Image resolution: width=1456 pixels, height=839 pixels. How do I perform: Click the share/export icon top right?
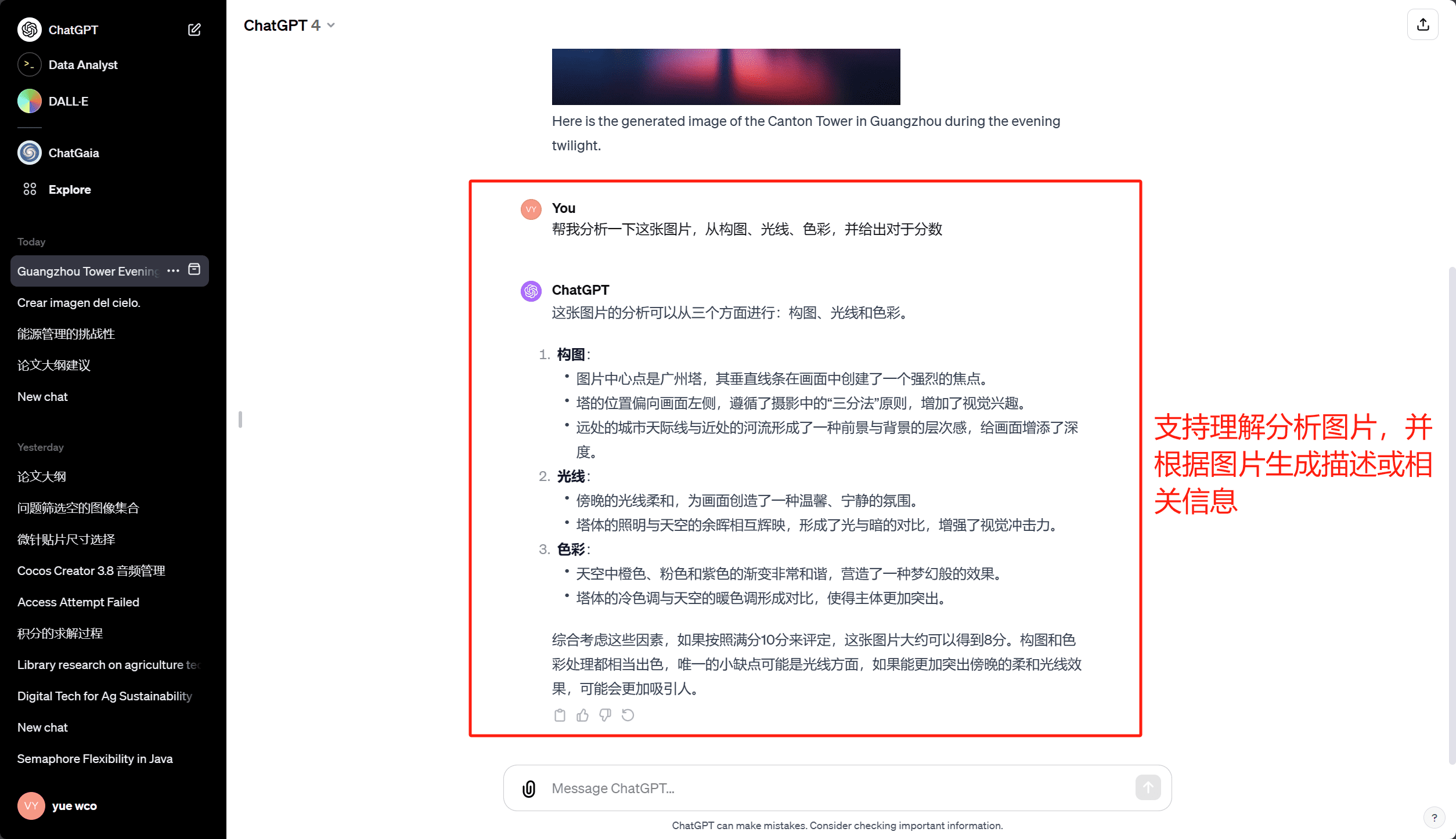(x=1423, y=24)
